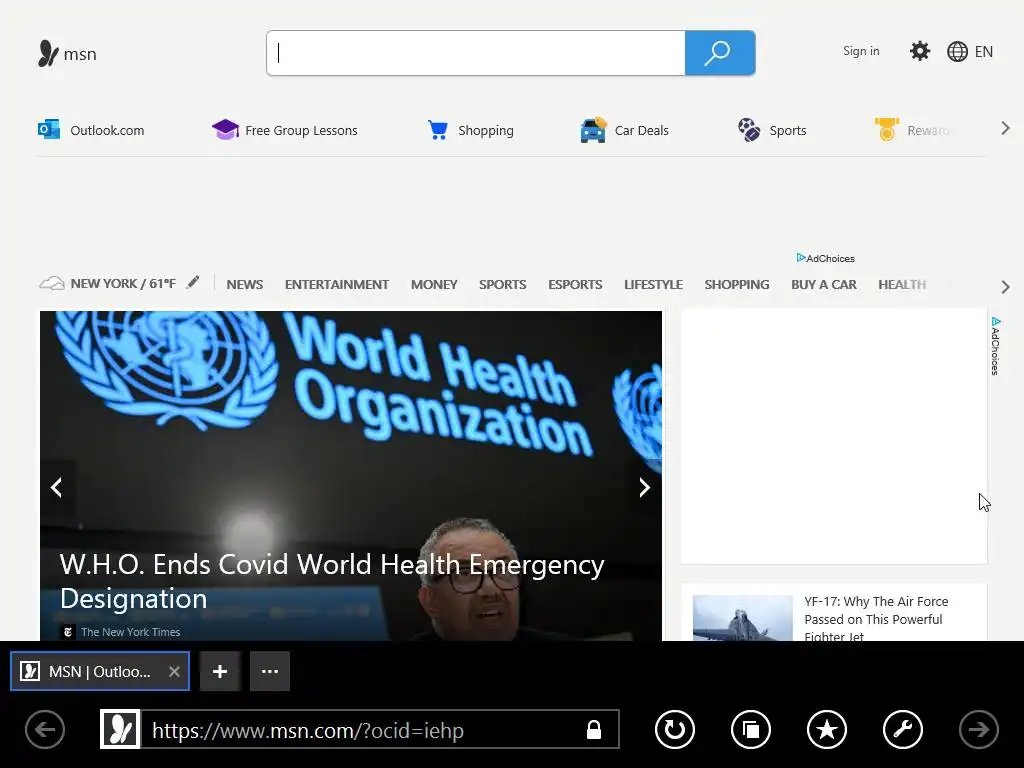This screenshot has height=768, width=1024.
Task: Click the Rewards medal icon
Action: pyautogui.click(x=887, y=129)
